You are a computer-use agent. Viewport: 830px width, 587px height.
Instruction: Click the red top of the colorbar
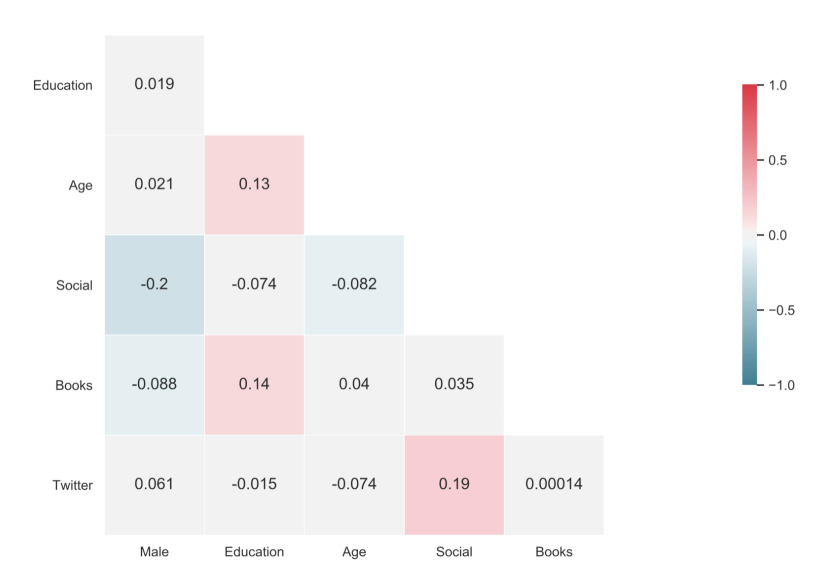(750, 90)
